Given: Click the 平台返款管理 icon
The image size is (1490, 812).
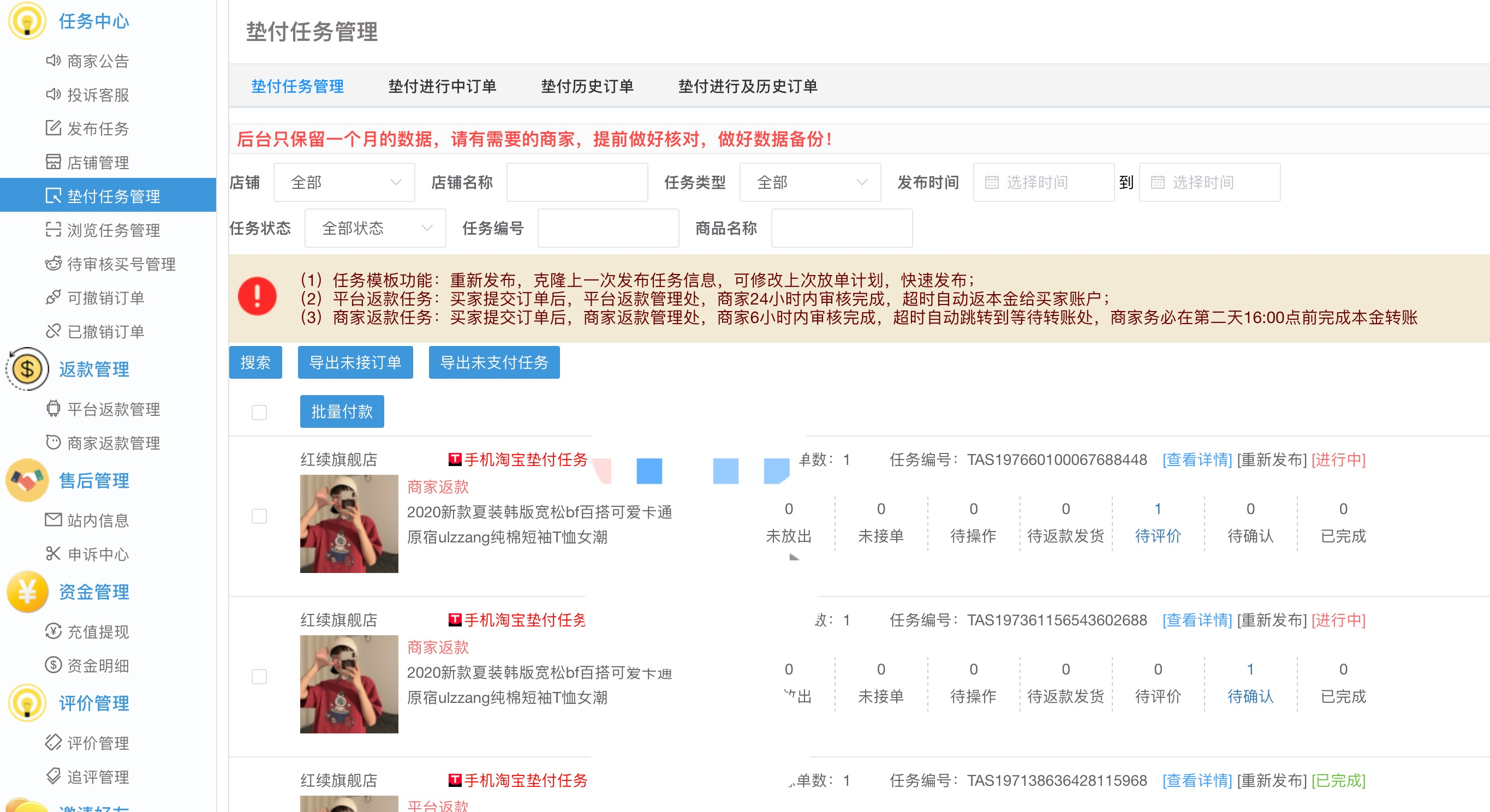Looking at the screenshot, I should coord(53,409).
